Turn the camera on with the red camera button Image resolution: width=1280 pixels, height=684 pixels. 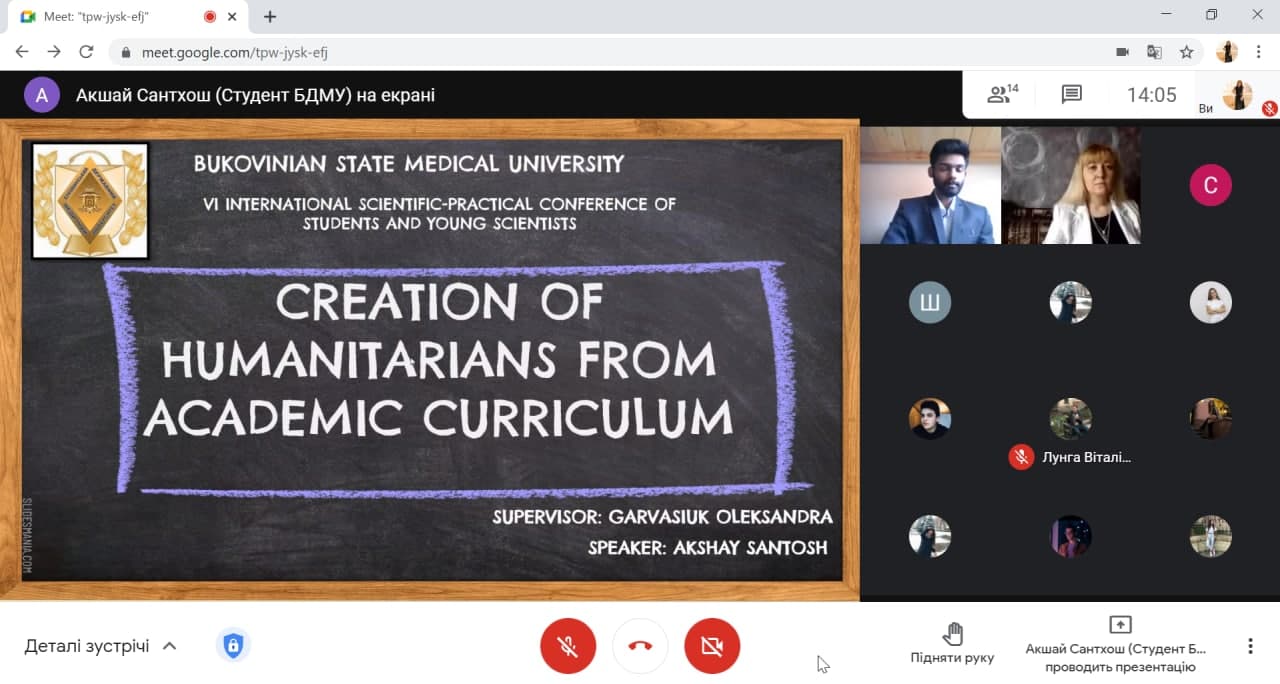(712, 646)
